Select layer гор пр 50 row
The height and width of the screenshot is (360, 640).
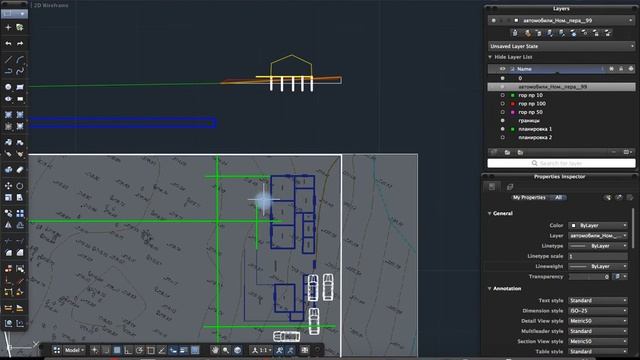pos(561,112)
